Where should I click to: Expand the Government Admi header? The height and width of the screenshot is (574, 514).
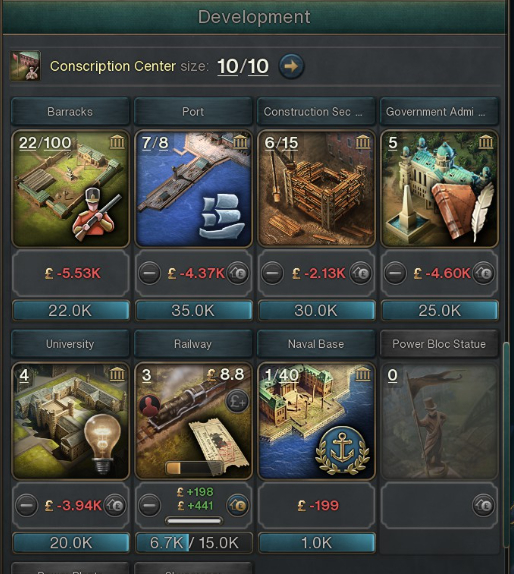pyautogui.click(x=439, y=111)
